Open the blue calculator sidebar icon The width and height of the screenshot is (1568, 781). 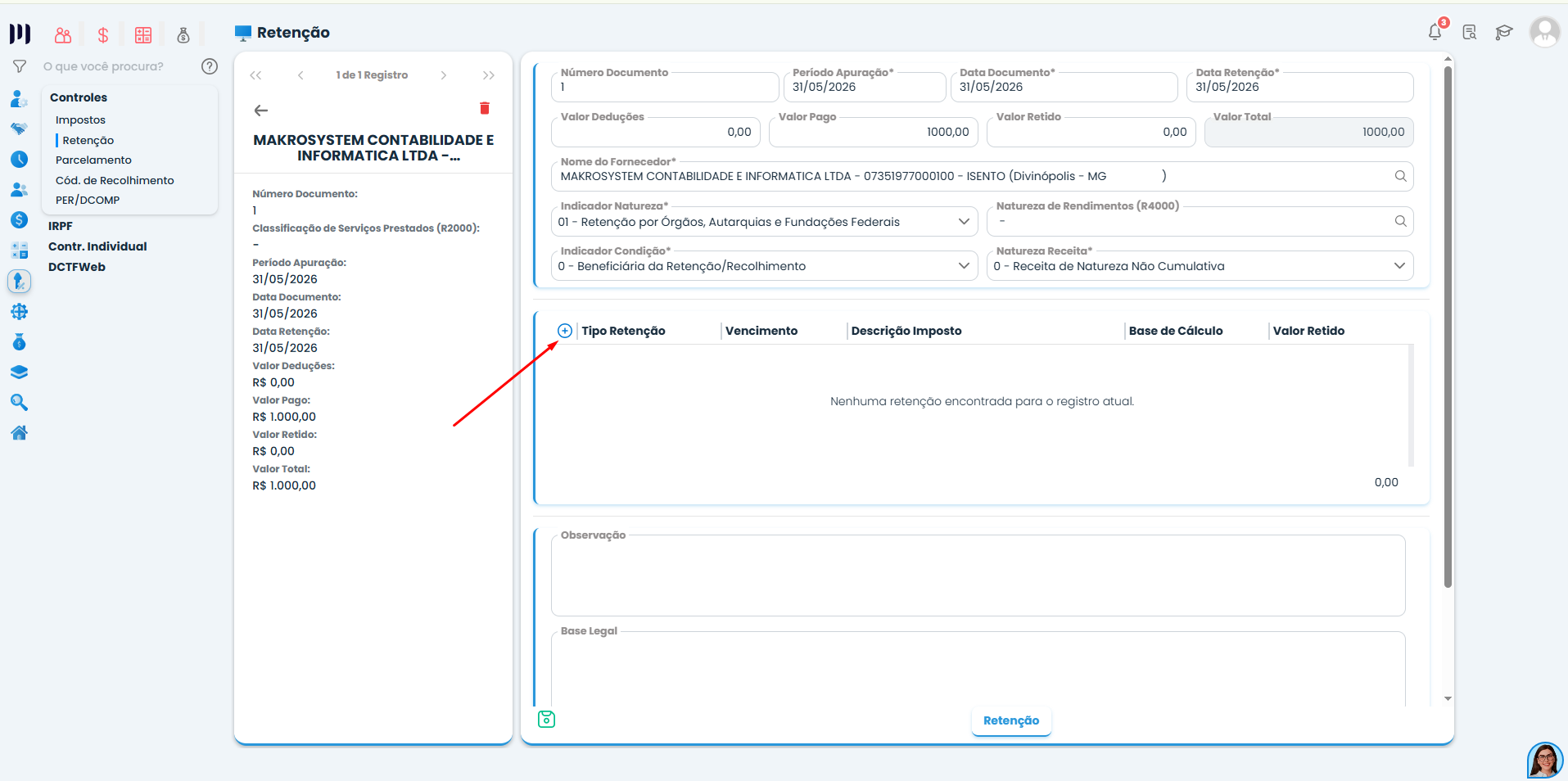(x=20, y=251)
